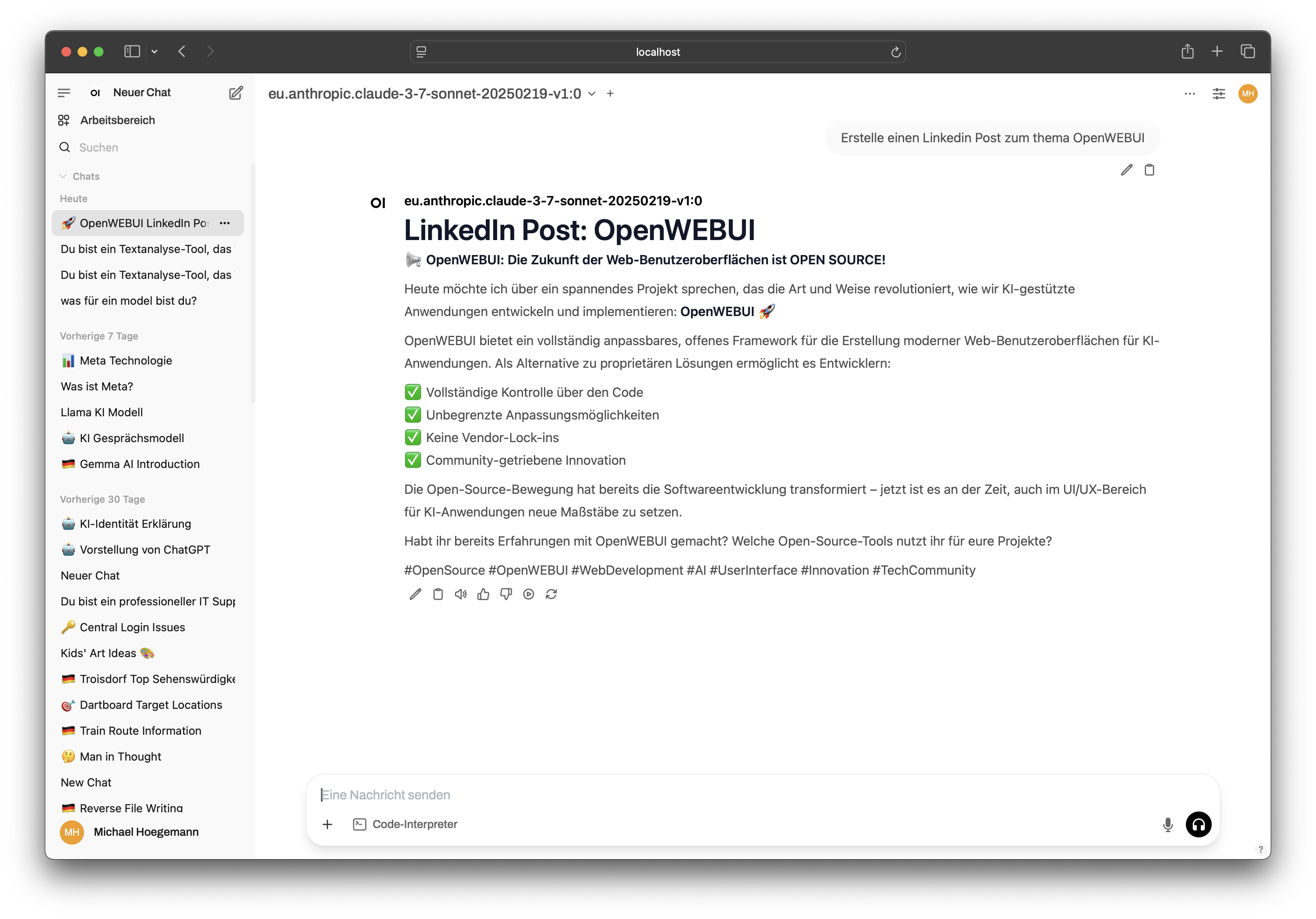This screenshot has width=1316, height=919.
Task: Open options for the OpenWEBUI LinkedIn Post chat
Action: click(x=225, y=223)
